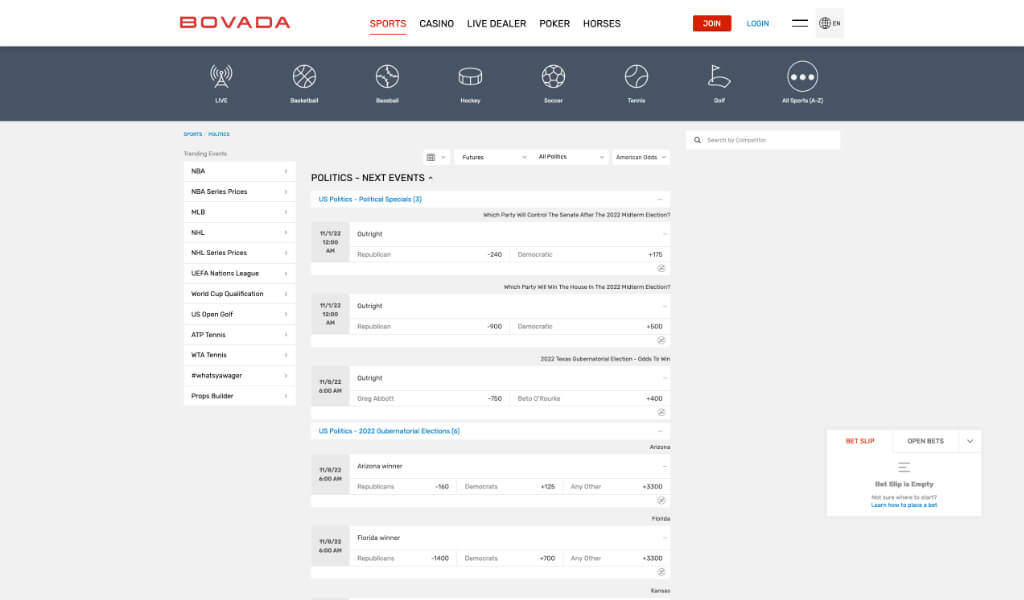This screenshot has width=1024, height=600.
Task: Bet Greg Abbott -750
Action: [x=430, y=398]
